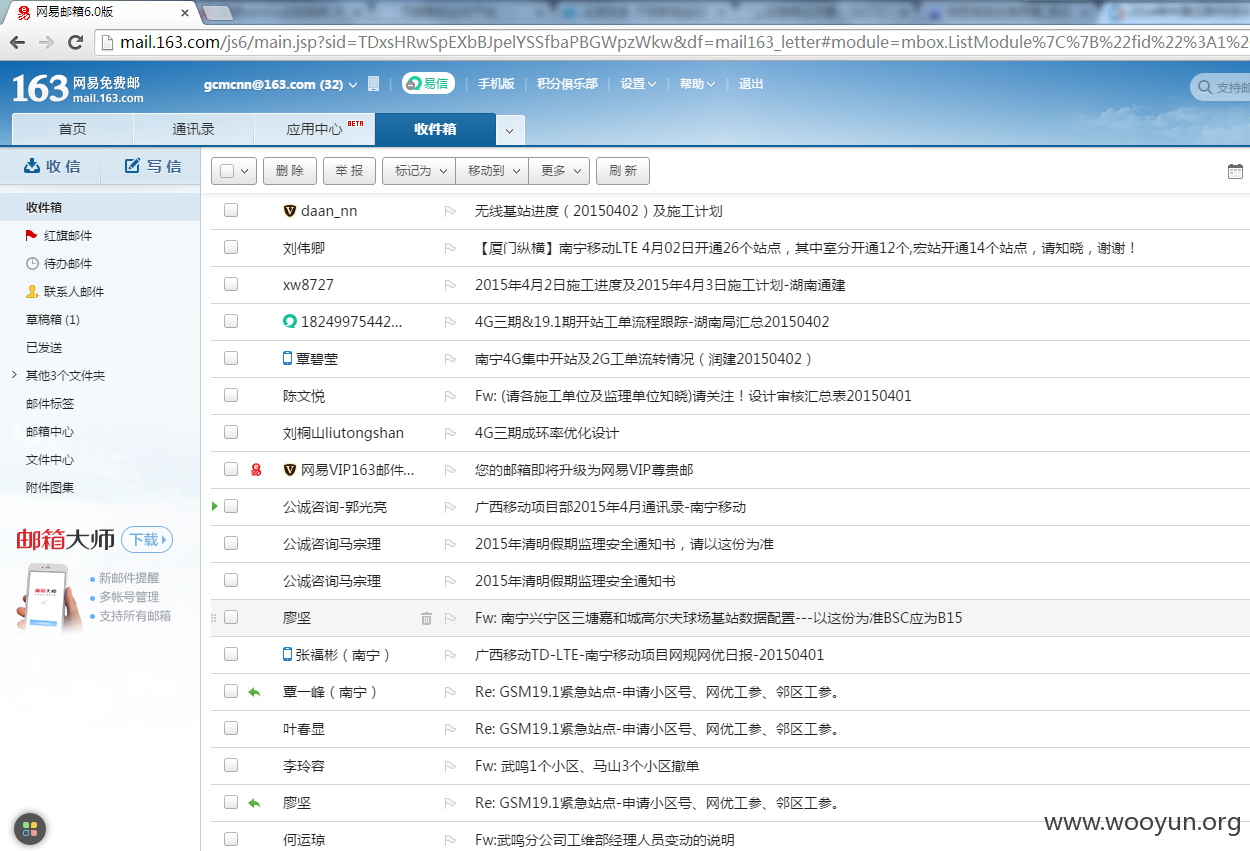Switch to the 首页 tab
The width and height of the screenshot is (1250, 851).
(72, 129)
